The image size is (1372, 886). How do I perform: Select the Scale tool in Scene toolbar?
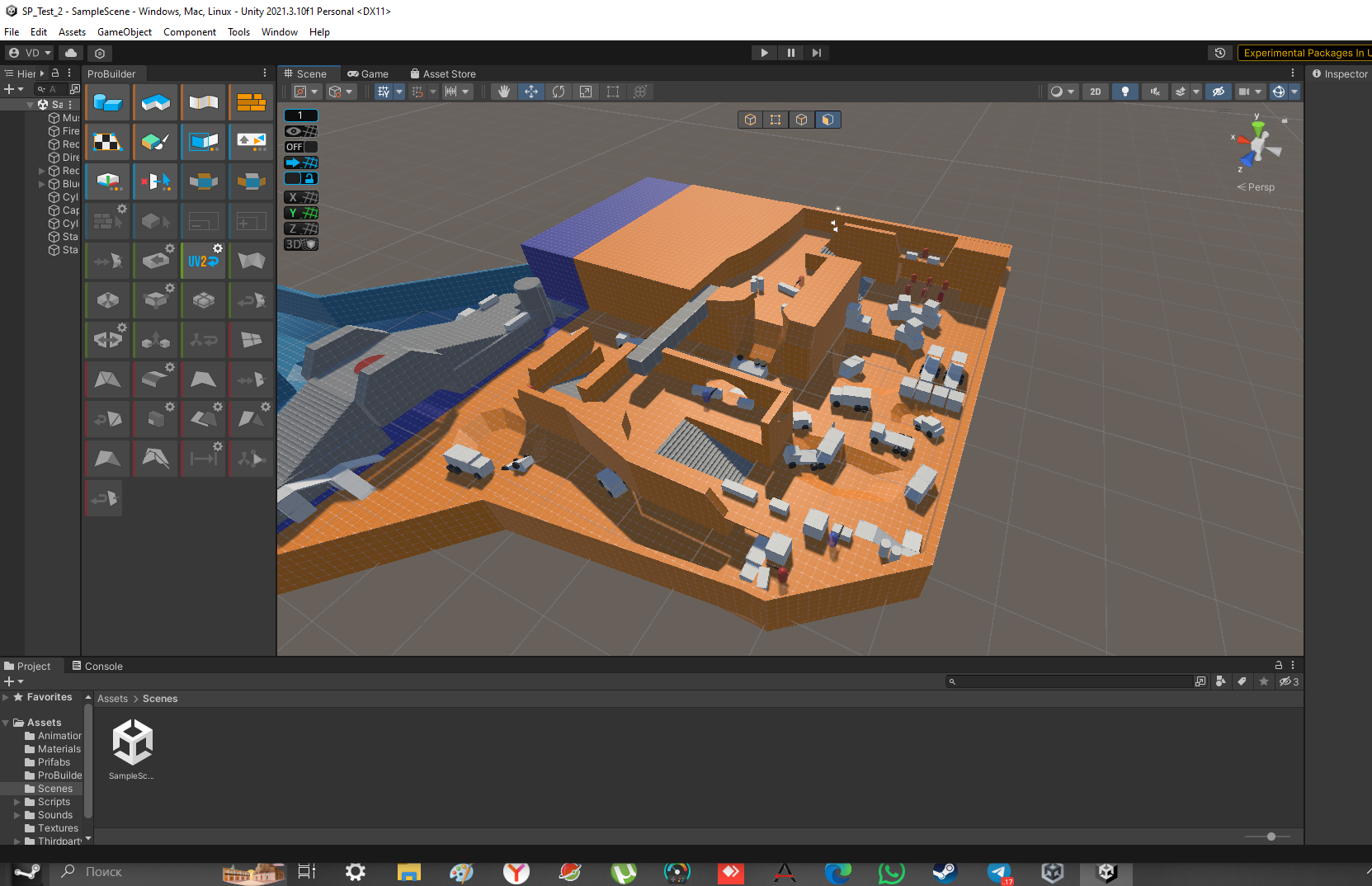586,92
